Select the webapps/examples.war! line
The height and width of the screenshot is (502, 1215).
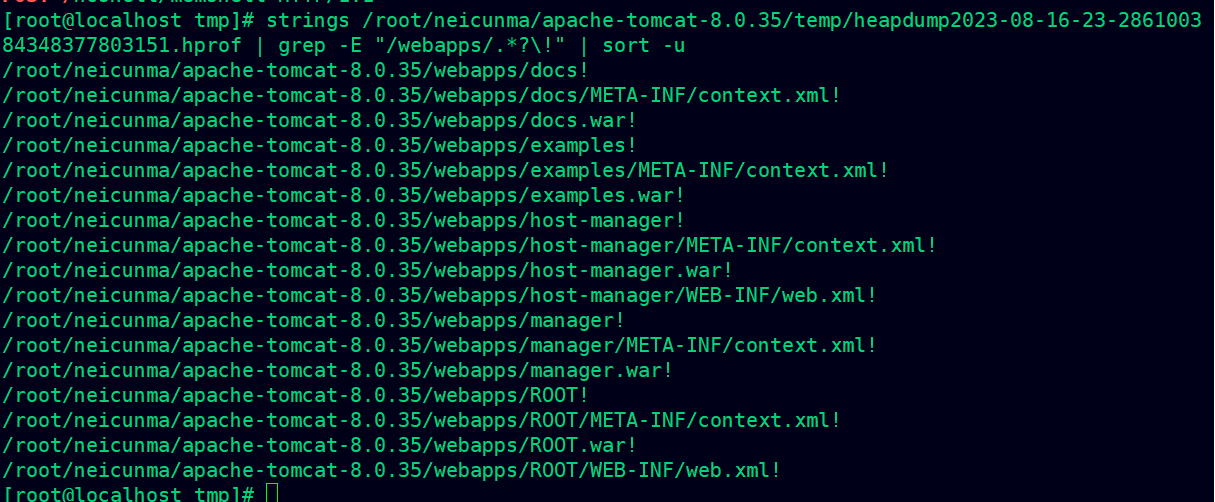pyautogui.click(x=343, y=195)
